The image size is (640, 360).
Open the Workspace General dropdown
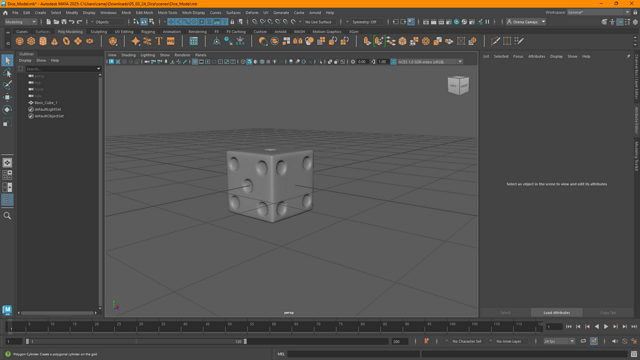click(598, 12)
